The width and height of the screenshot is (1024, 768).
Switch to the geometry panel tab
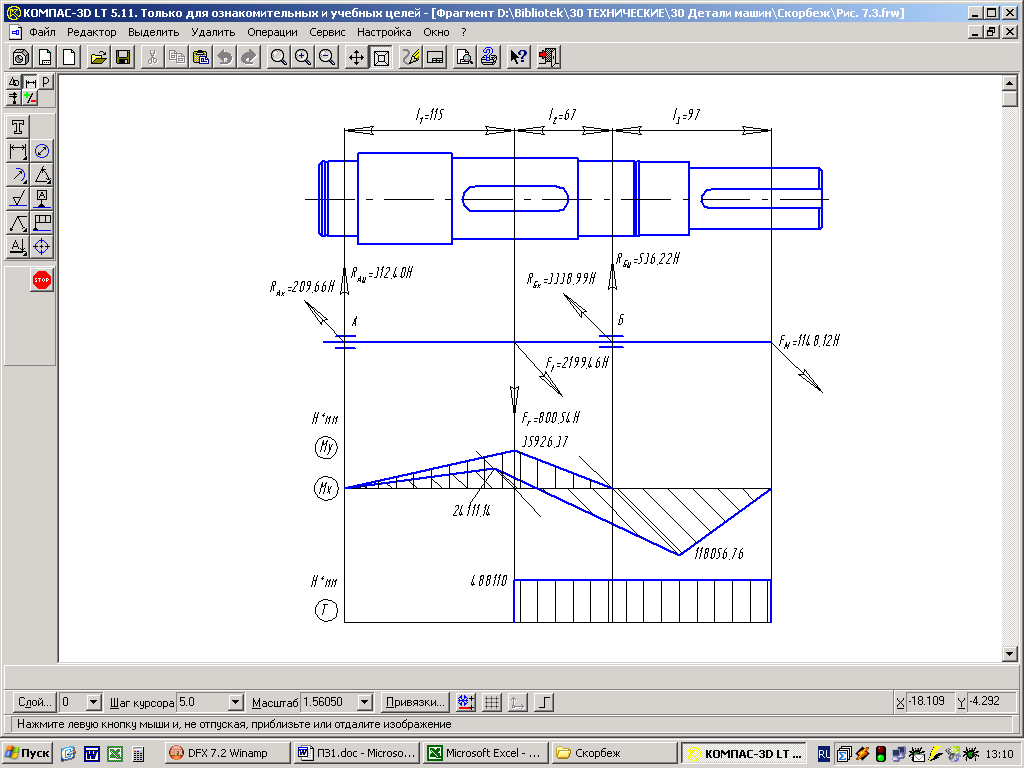14,82
